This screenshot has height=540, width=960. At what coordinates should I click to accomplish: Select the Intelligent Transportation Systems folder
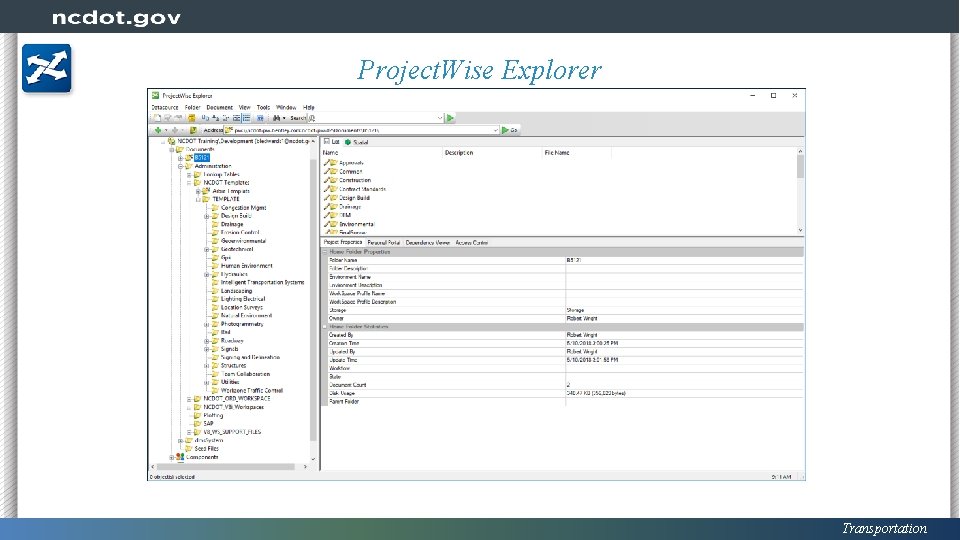(262, 282)
